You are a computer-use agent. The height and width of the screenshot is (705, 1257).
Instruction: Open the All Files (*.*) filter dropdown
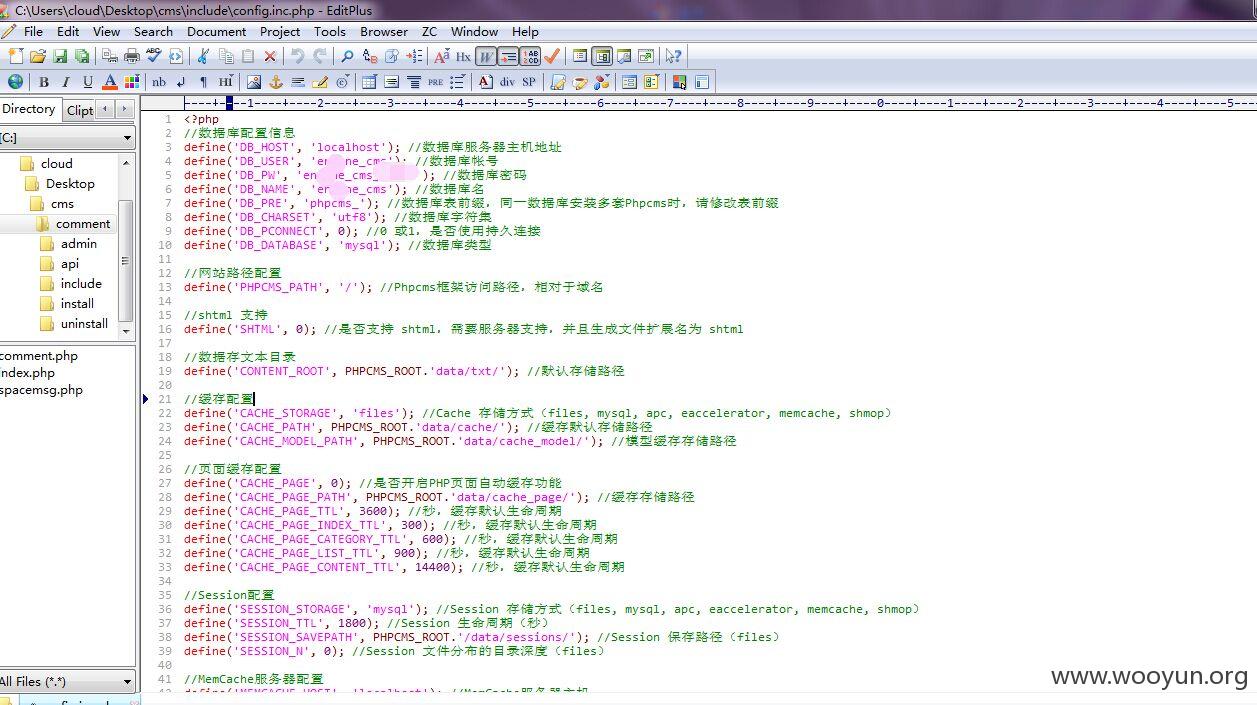pos(66,681)
